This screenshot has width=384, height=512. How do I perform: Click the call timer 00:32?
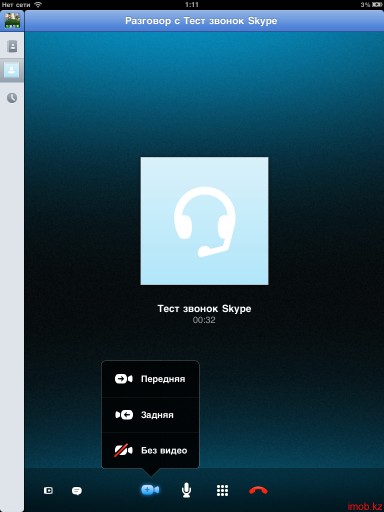click(204, 320)
